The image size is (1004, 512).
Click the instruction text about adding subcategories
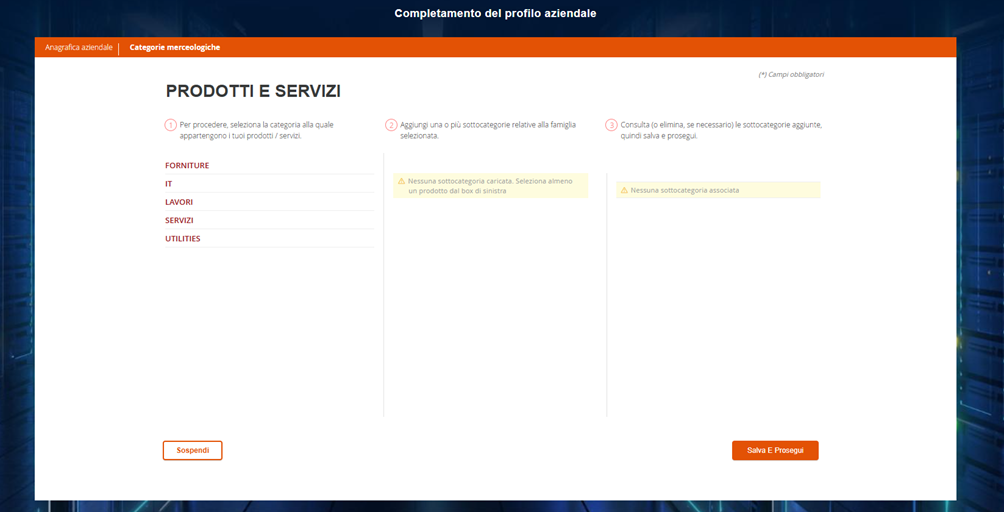[x=488, y=130]
